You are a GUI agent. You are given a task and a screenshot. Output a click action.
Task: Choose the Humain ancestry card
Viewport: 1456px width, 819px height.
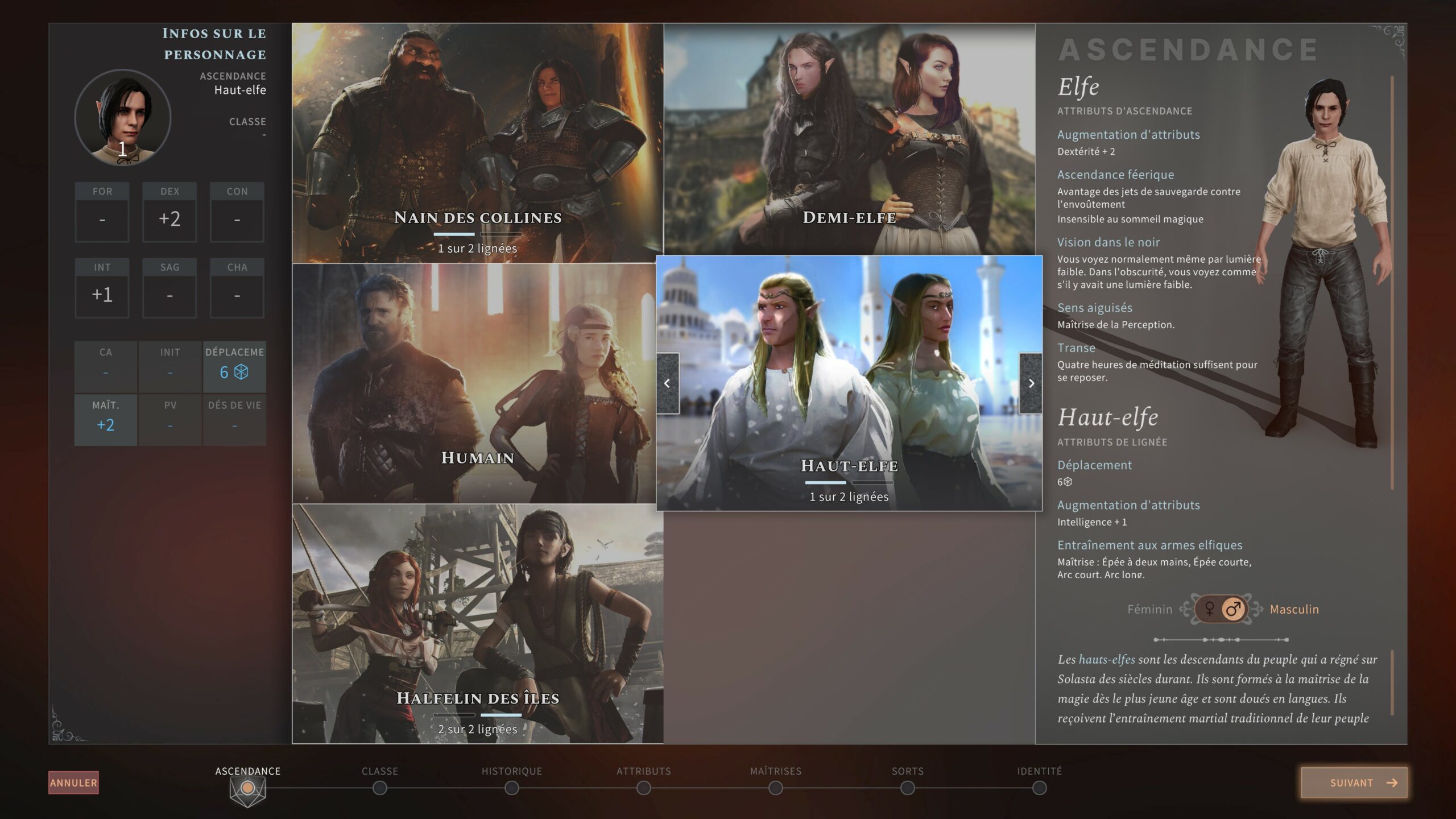(474, 383)
